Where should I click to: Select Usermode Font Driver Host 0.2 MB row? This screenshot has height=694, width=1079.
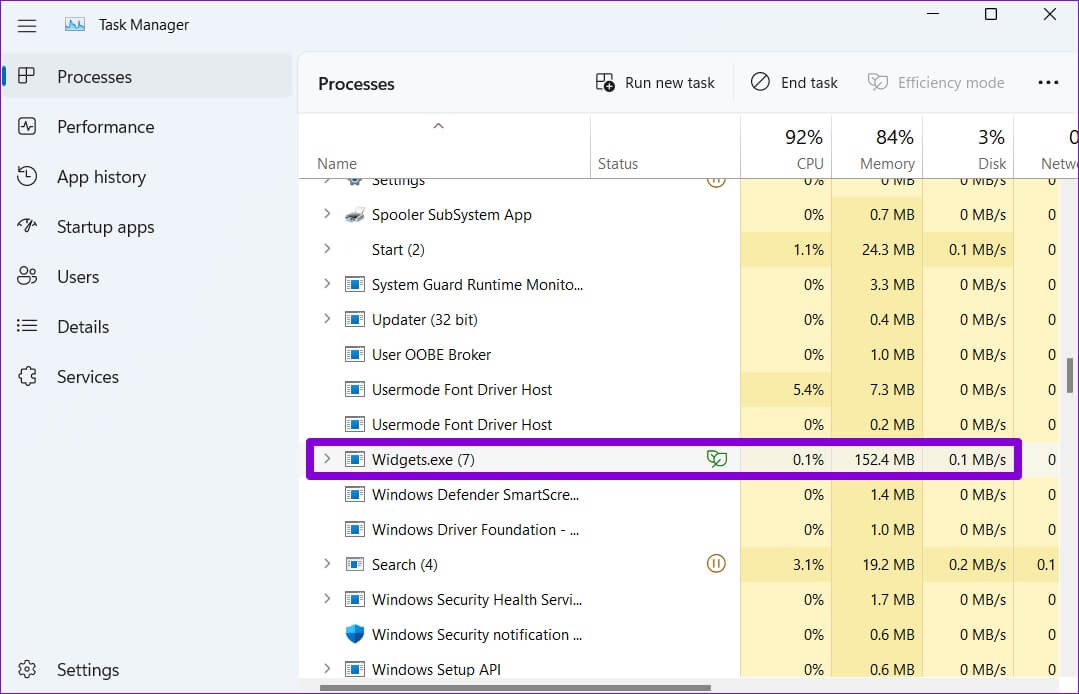[x=679, y=424]
